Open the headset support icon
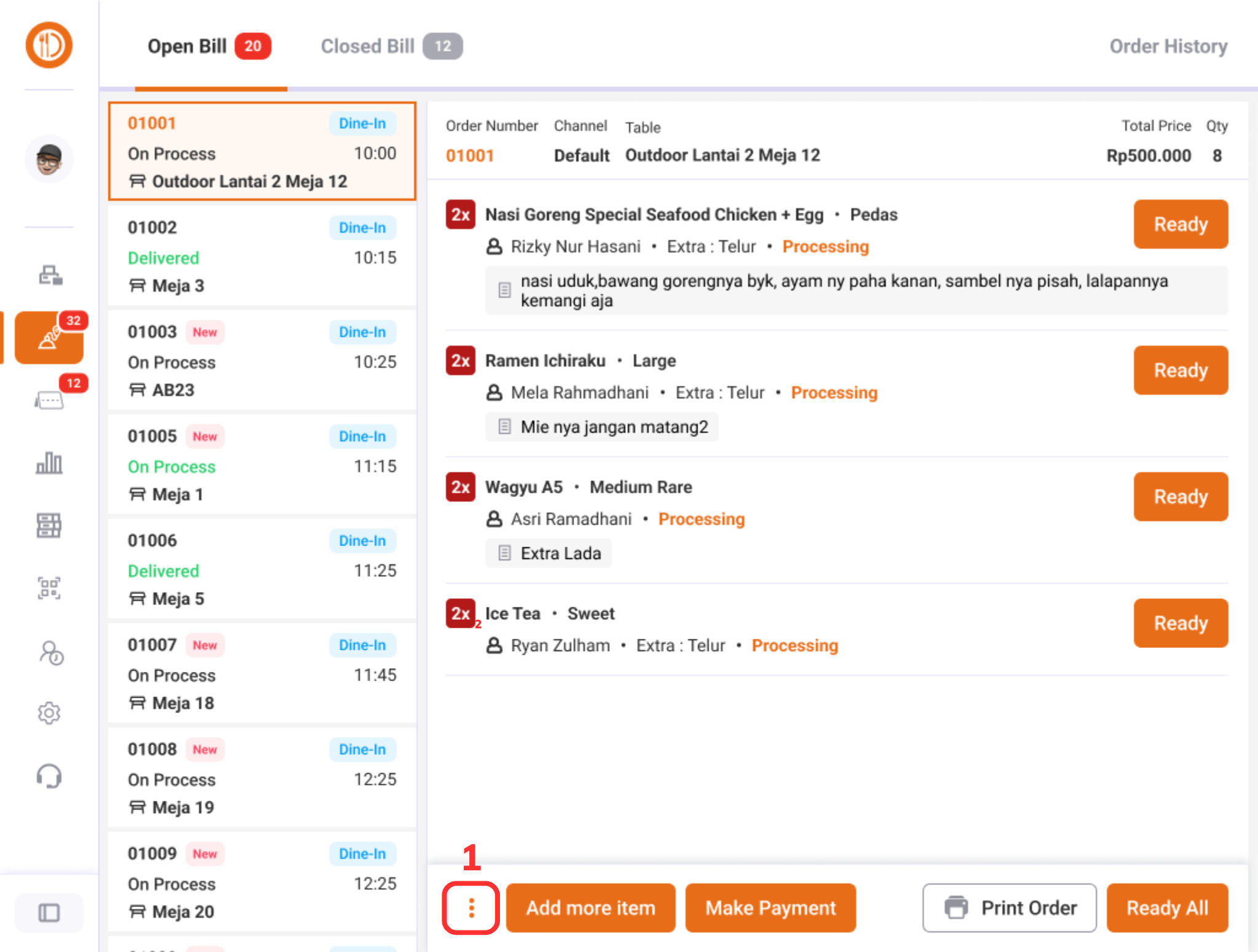The image size is (1258, 952). (49, 776)
